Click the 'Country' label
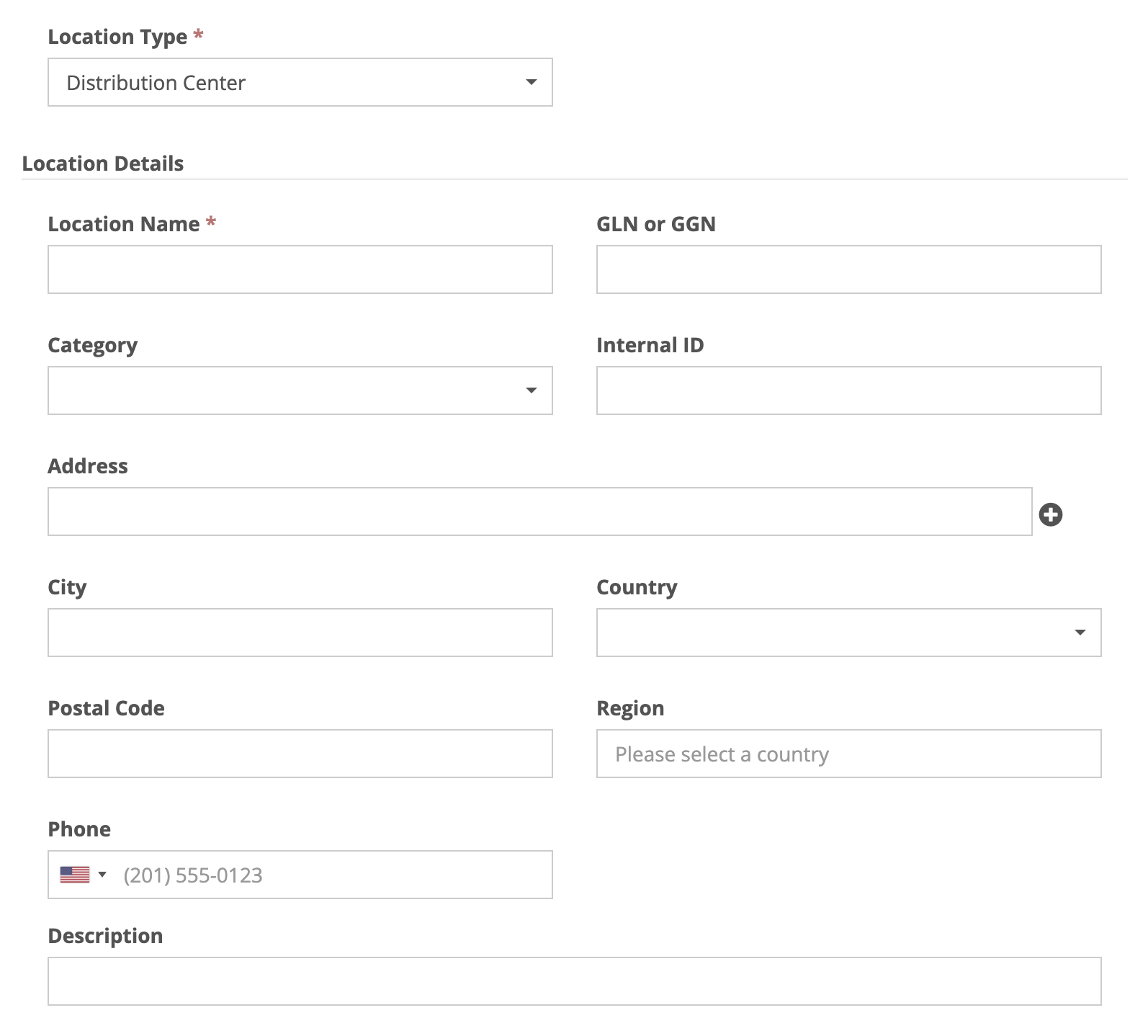The width and height of the screenshot is (1148, 1036). (637, 588)
